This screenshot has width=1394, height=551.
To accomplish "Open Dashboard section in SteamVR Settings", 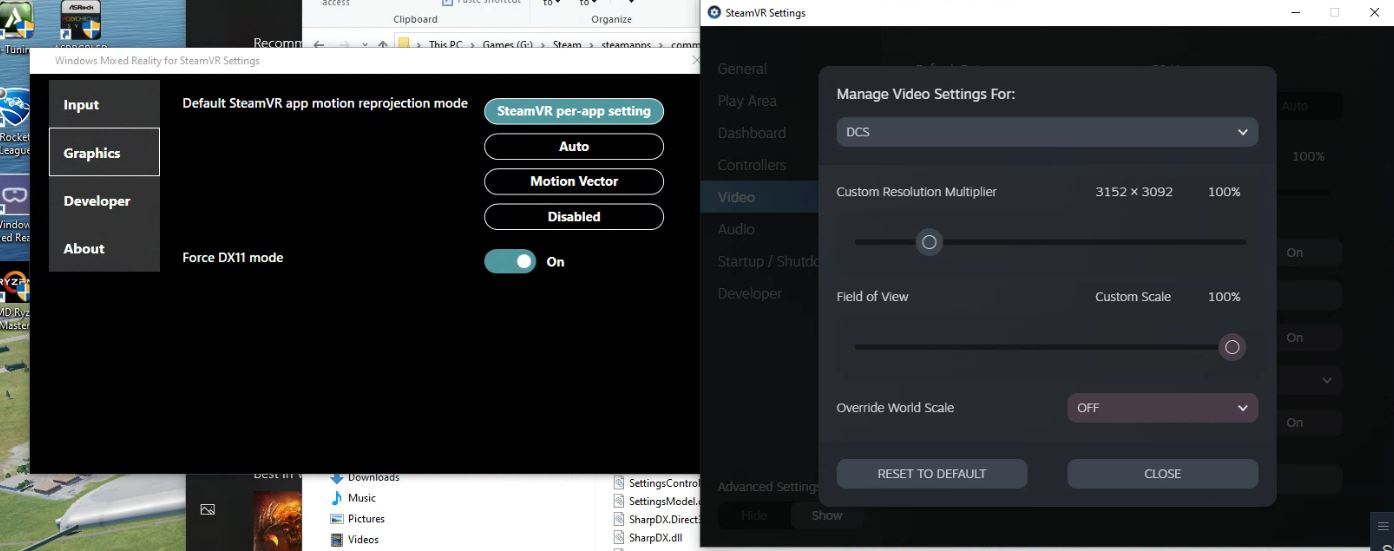I will click(751, 133).
